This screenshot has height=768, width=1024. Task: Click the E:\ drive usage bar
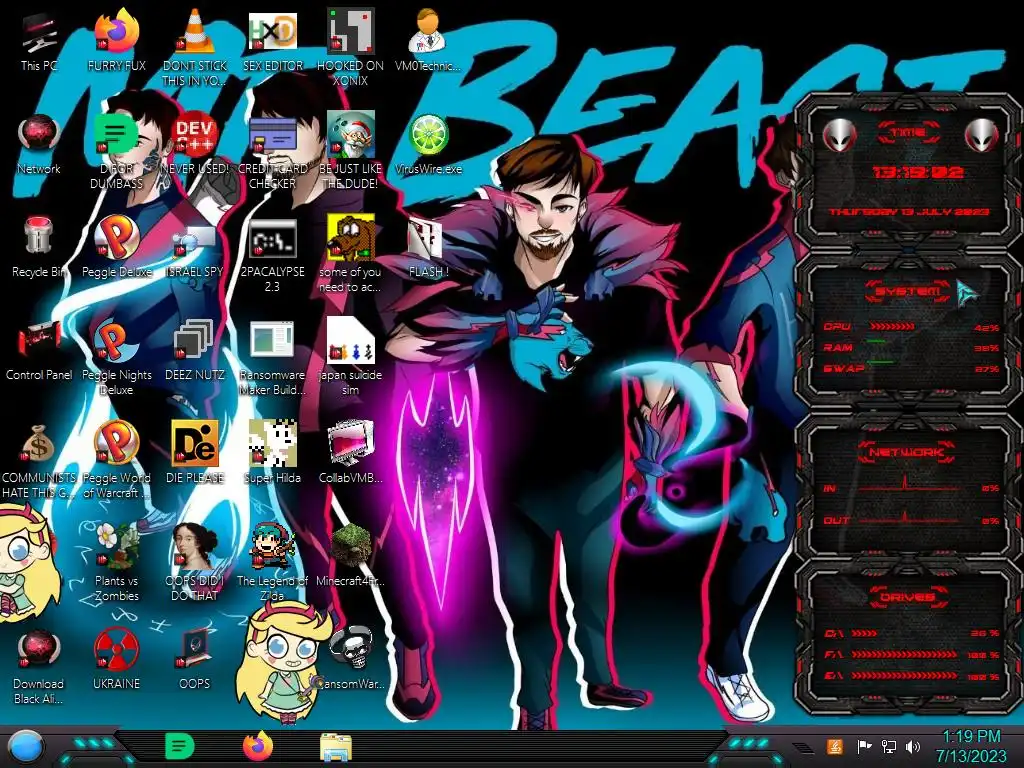tap(904, 676)
